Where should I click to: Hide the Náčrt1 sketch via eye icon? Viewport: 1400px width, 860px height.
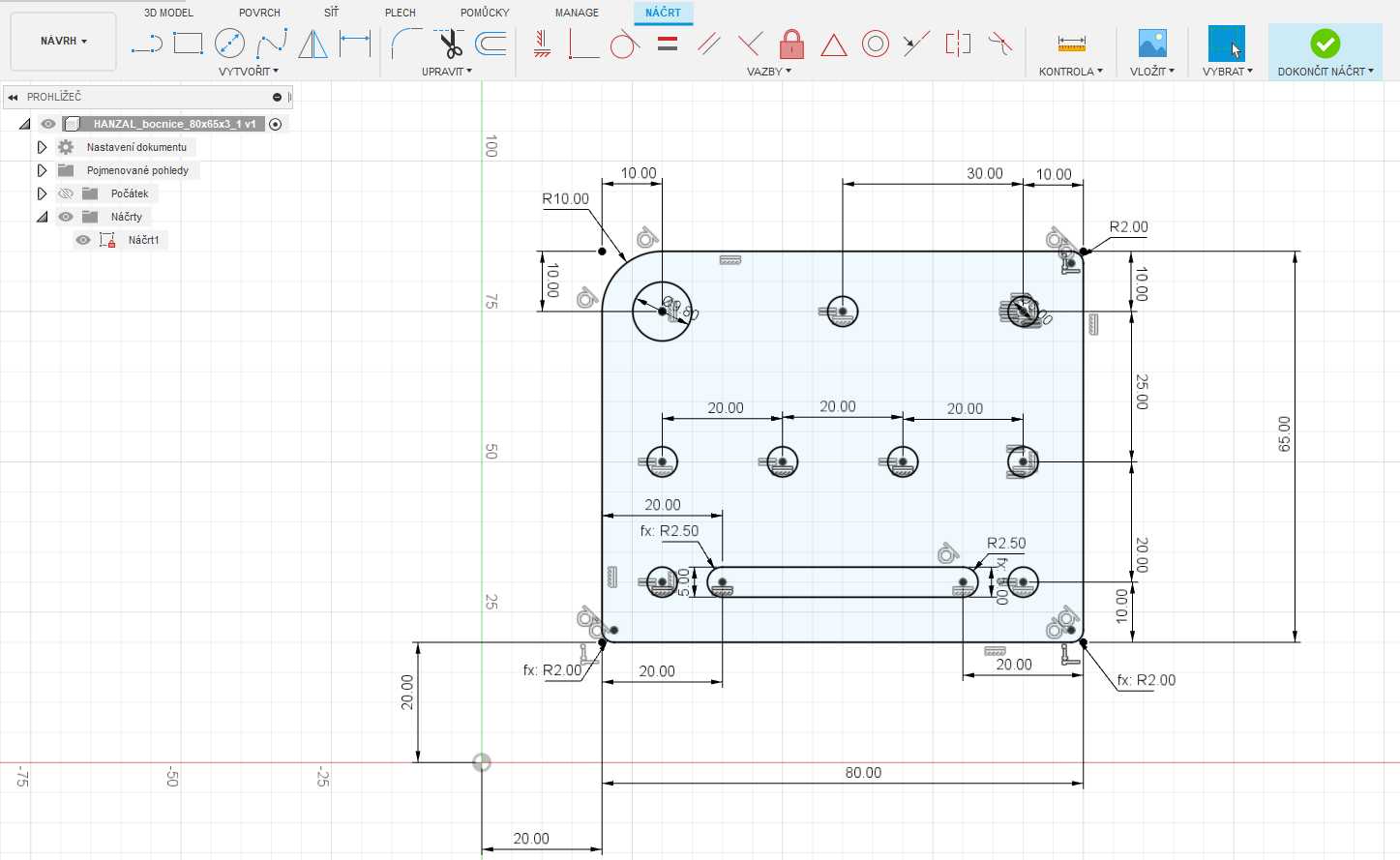point(83,240)
